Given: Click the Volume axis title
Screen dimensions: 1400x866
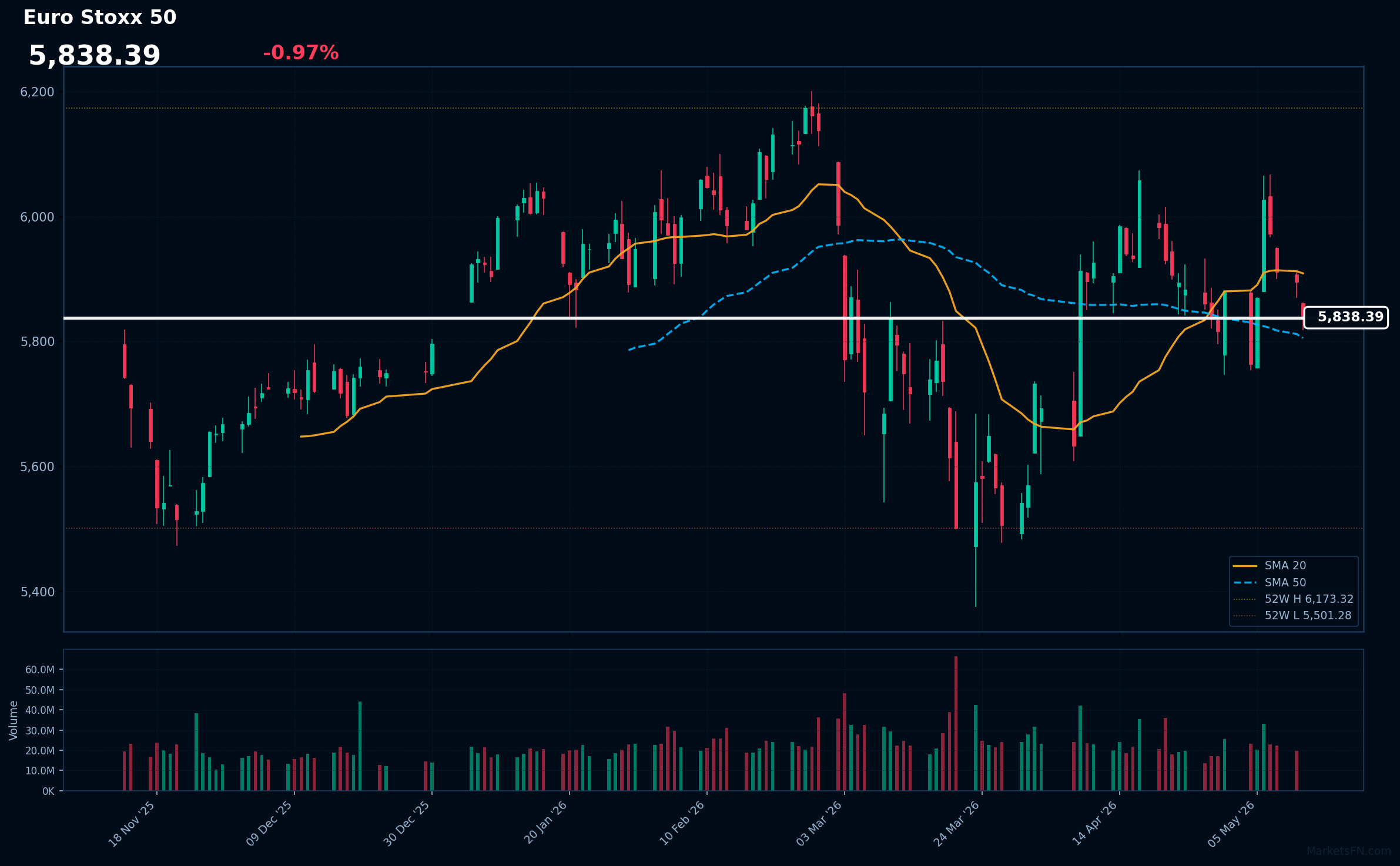Looking at the screenshot, I should point(14,720).
